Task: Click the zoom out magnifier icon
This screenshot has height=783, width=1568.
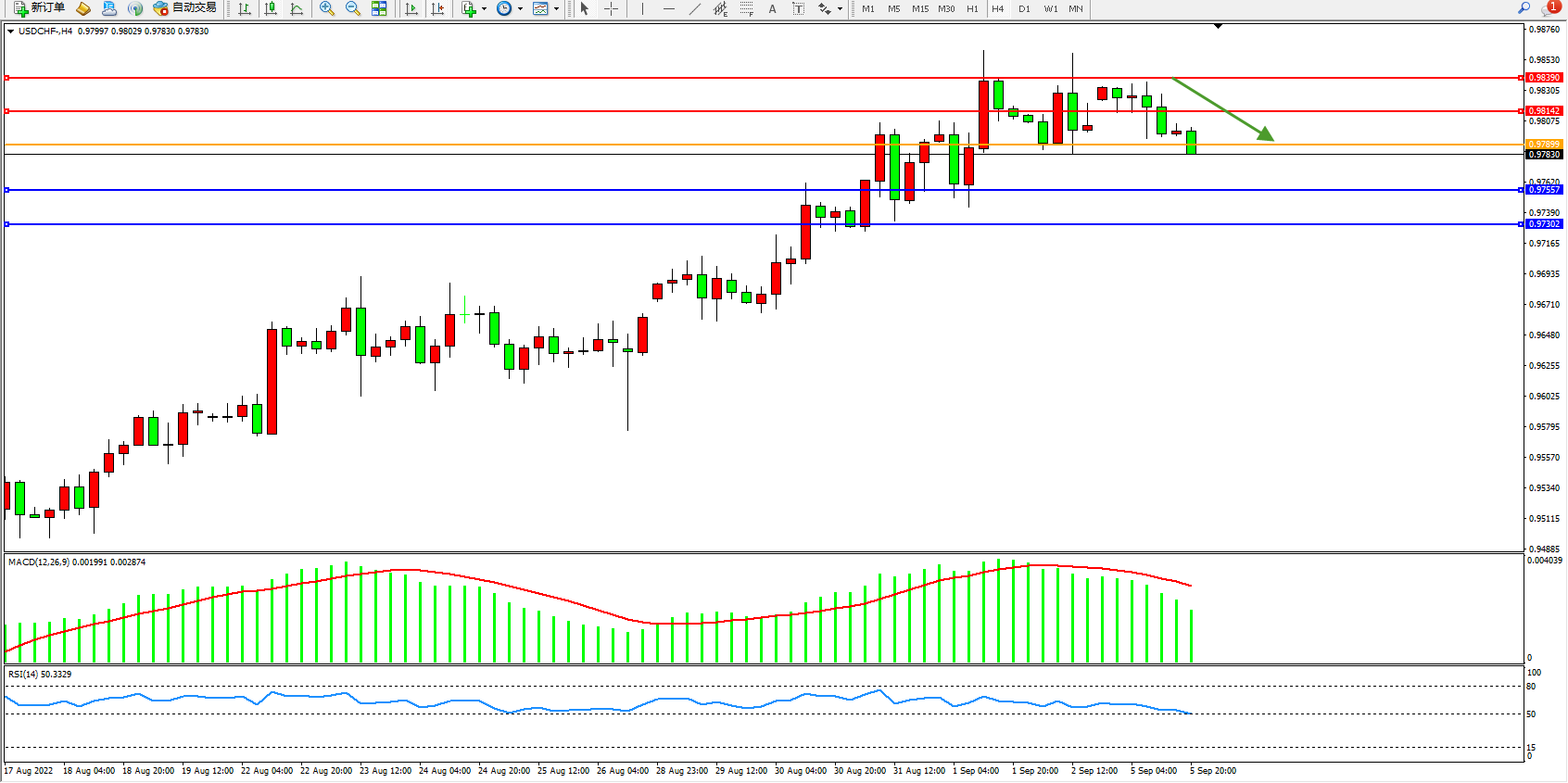Action: (x=352, y=8)
